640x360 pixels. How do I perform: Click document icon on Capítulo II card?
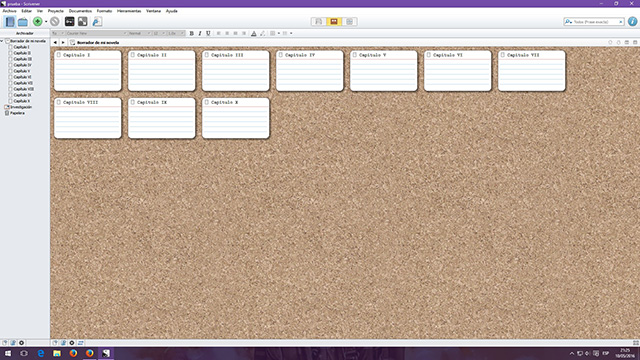[133, 55]
